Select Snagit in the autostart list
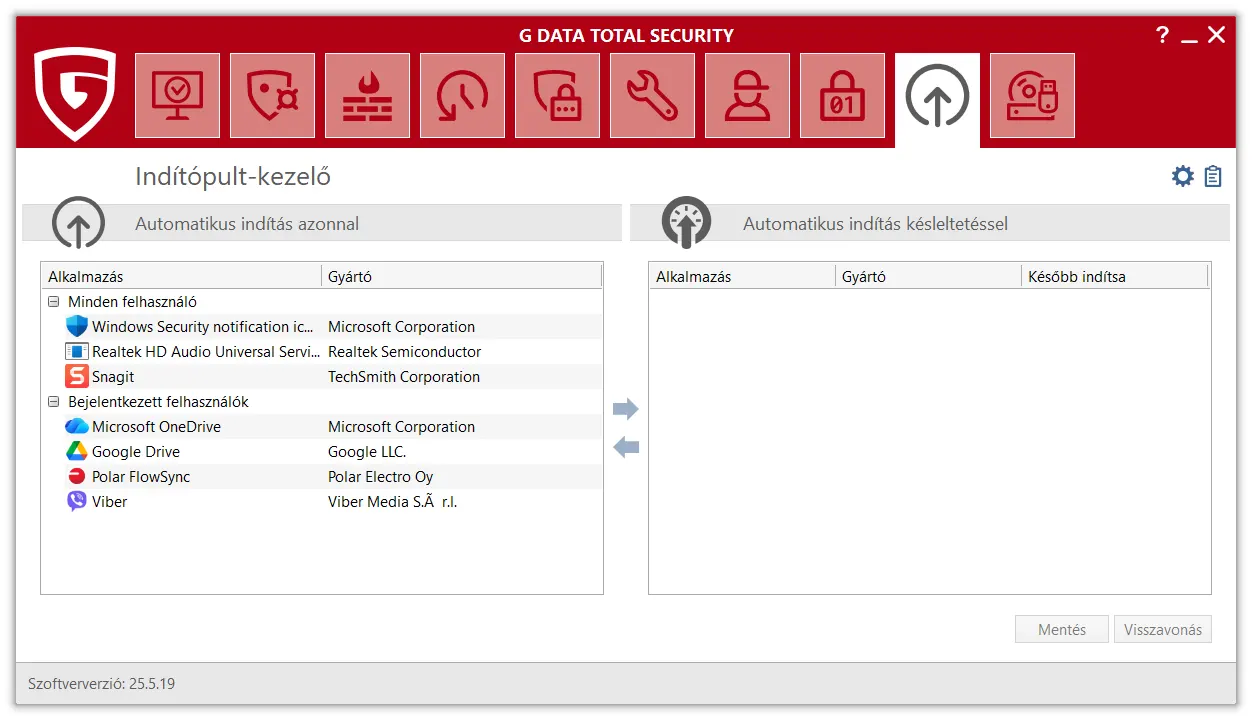Image resolution: width=1252 pixels, height=720 pixels. [x=113, y=377]
